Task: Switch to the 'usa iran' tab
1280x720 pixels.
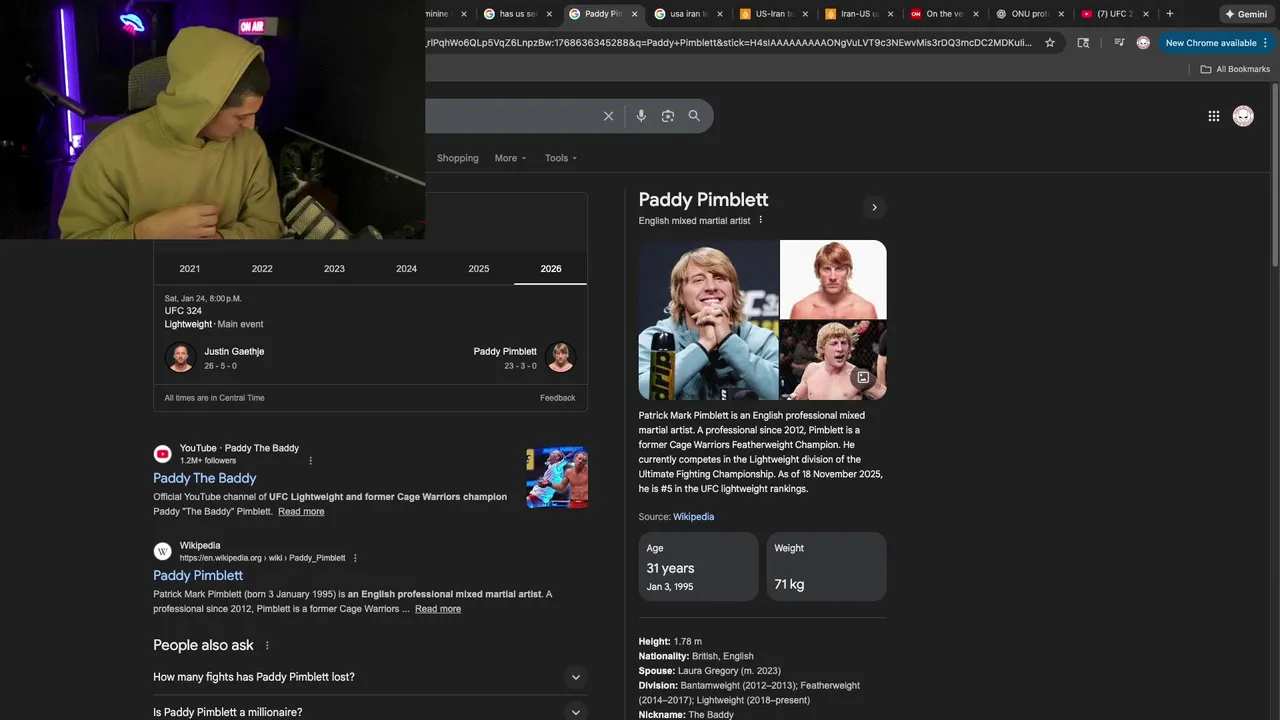Action: [x=689, y=14]
